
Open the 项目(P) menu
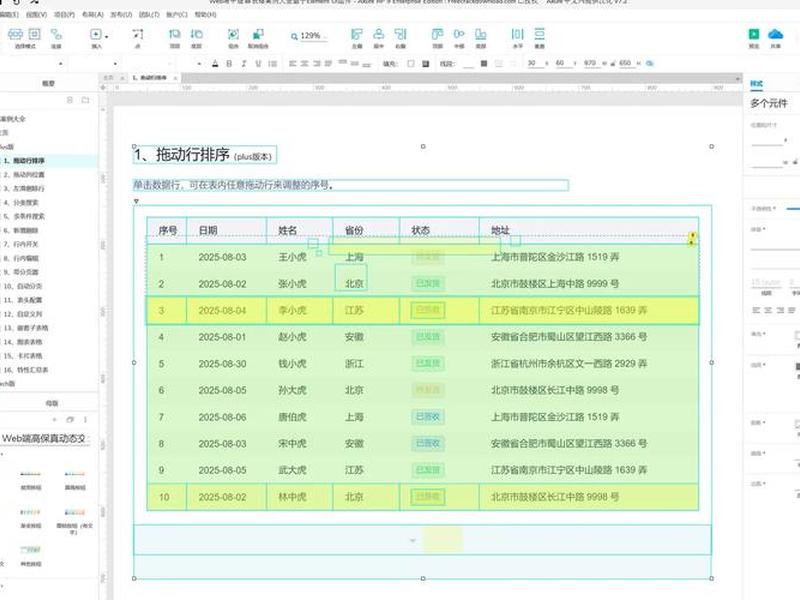(x=64, y=15)
